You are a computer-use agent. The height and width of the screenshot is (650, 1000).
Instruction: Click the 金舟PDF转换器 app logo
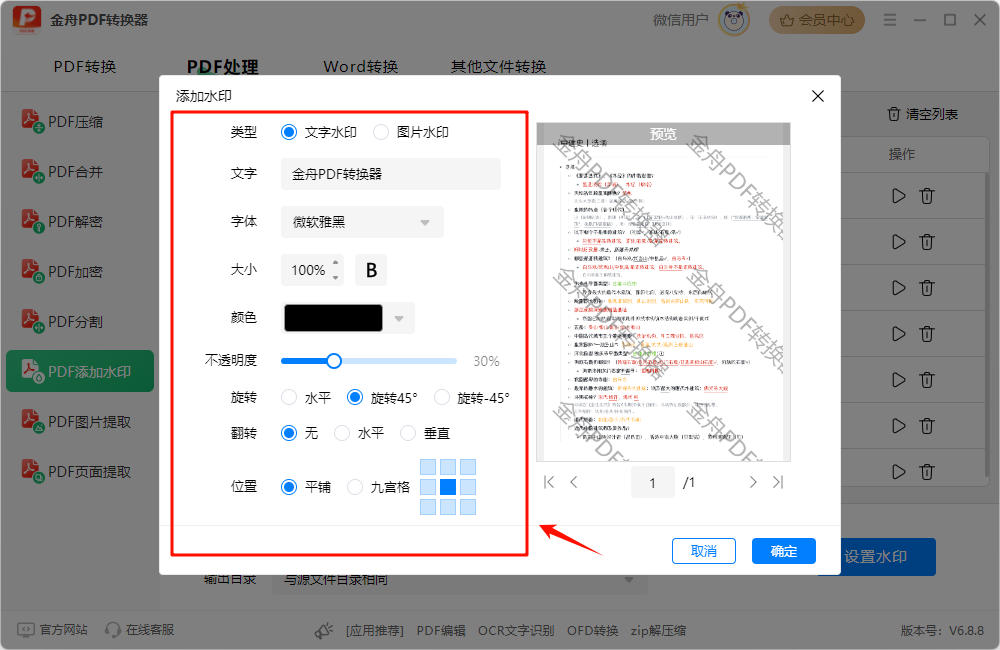click(x=27, y=20)
